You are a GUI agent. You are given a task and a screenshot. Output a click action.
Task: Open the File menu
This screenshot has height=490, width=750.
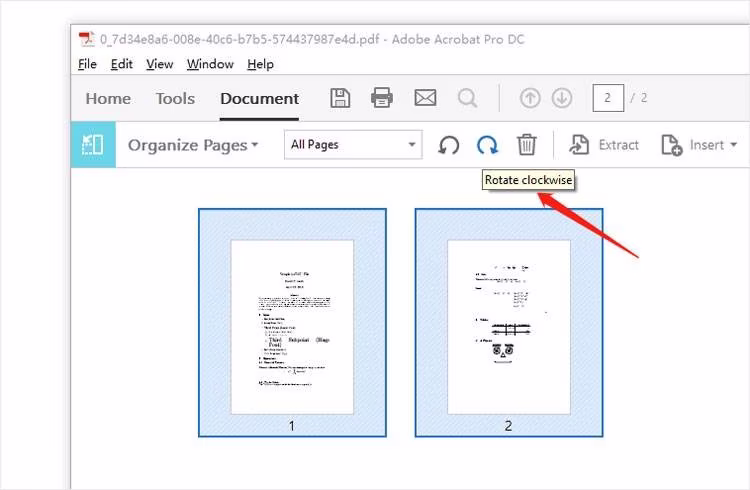[x=87, y=64]
